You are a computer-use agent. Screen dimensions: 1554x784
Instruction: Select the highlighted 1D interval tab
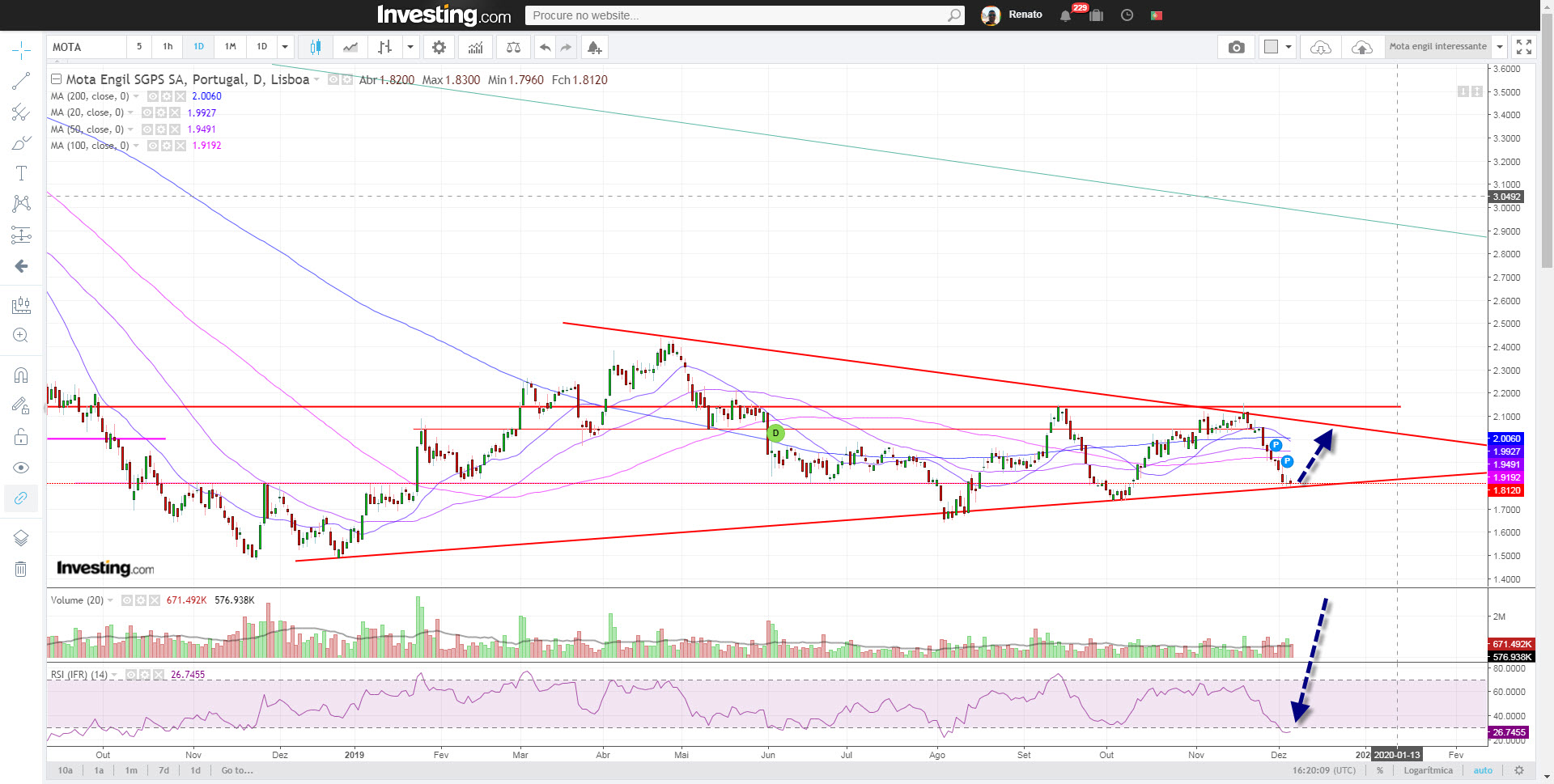pyautogui.click(x=198, y=47)
